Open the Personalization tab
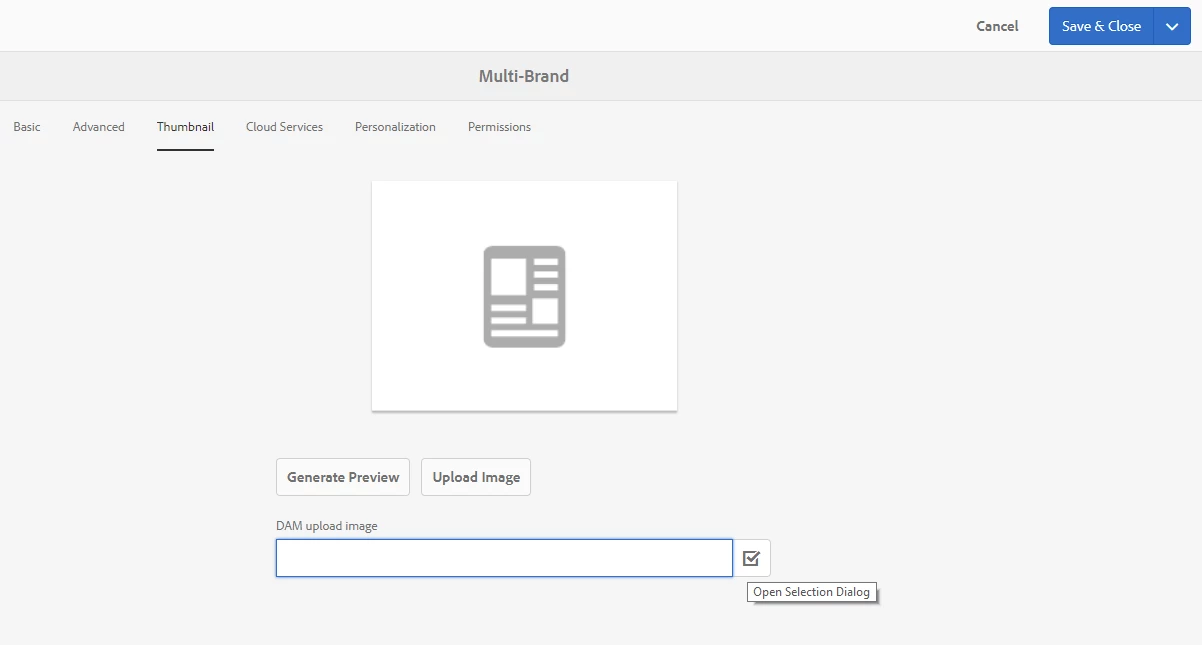Image resolution: width=1202 pixels, height=645 pixels. [x=395, y=127]
